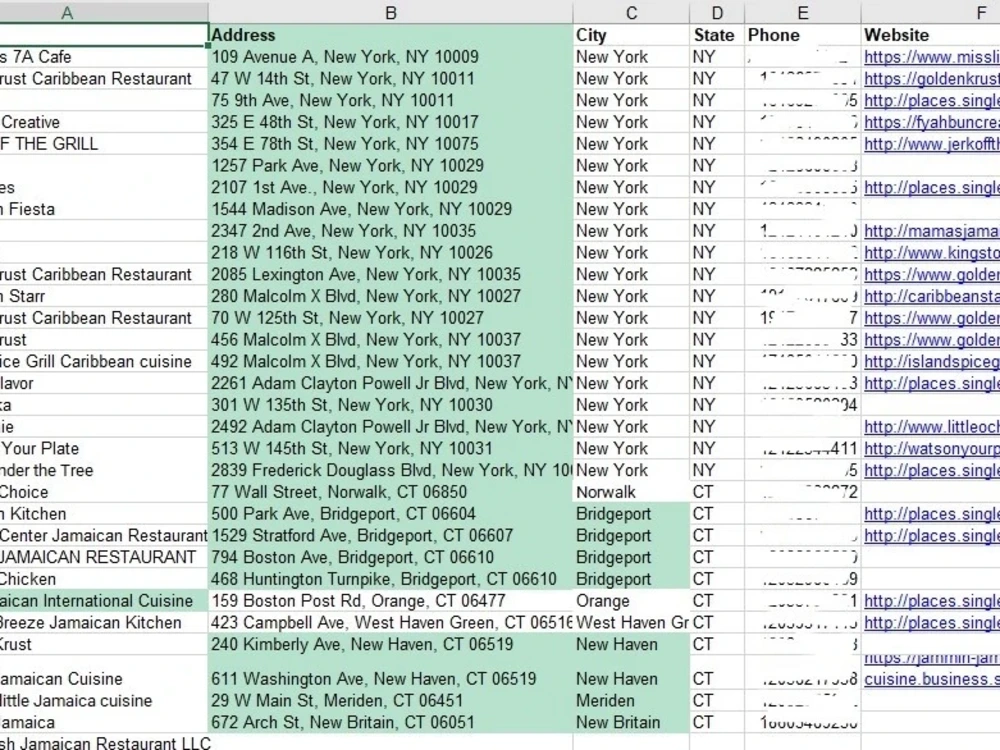Open the www.kingsto... website link
1000x750 pixels.
(x=932, y=253)
